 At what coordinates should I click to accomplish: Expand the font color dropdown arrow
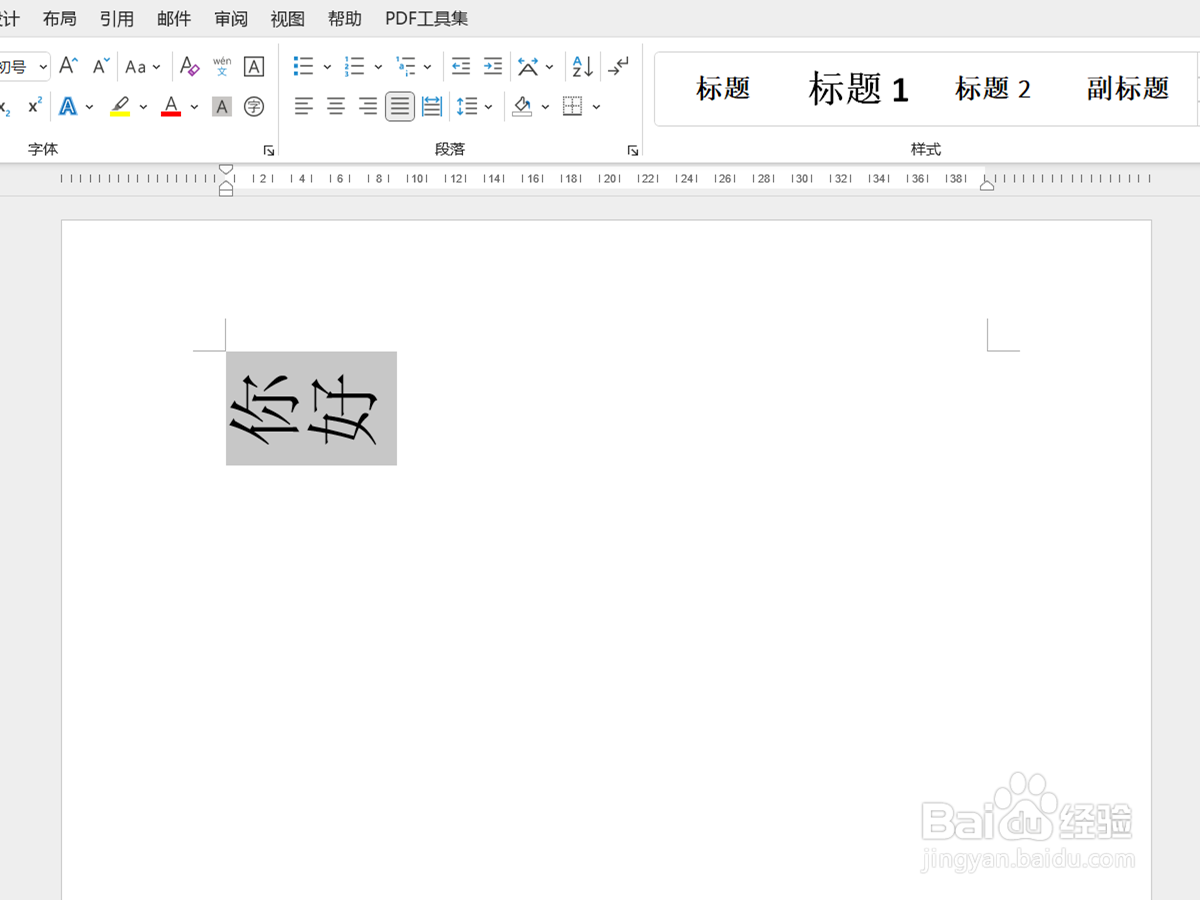194,107
